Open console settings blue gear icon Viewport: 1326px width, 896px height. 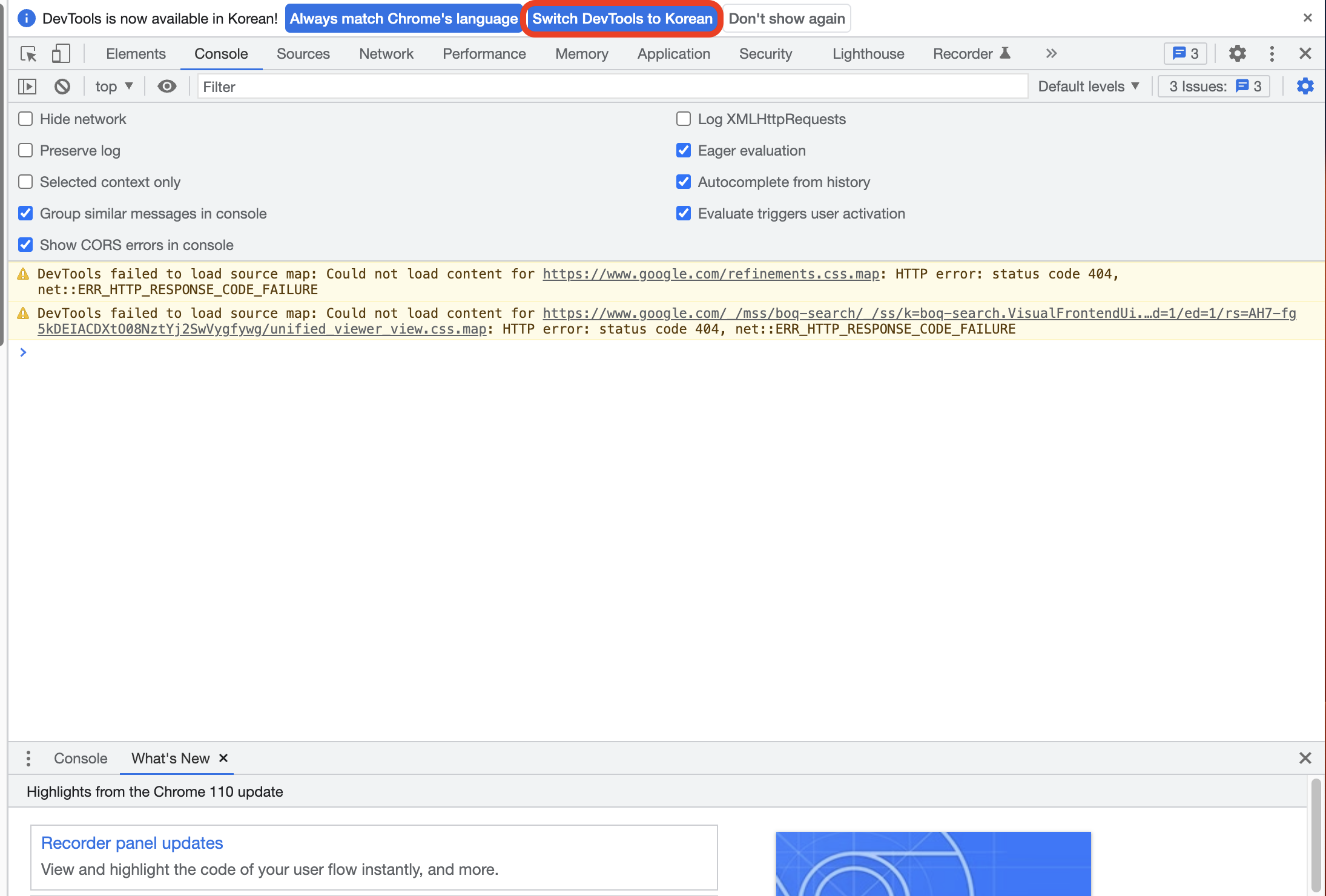[x=1305, y=87]
